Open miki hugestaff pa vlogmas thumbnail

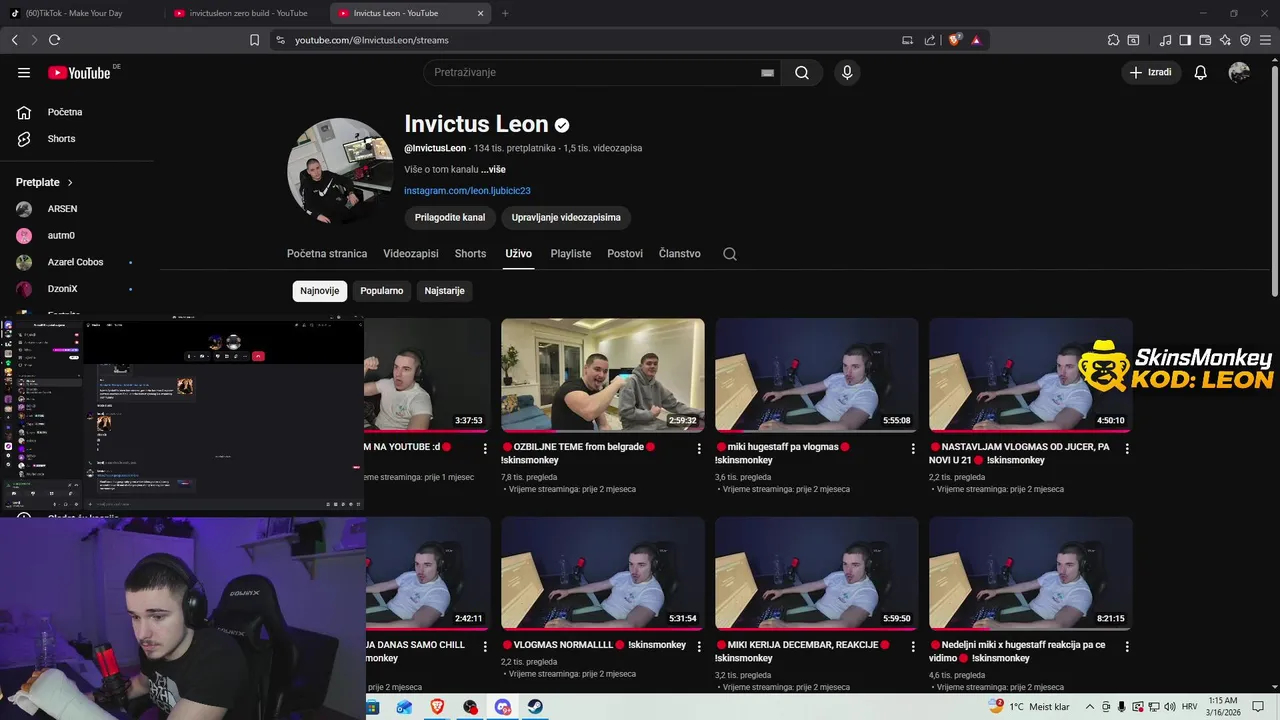[817, 375]
